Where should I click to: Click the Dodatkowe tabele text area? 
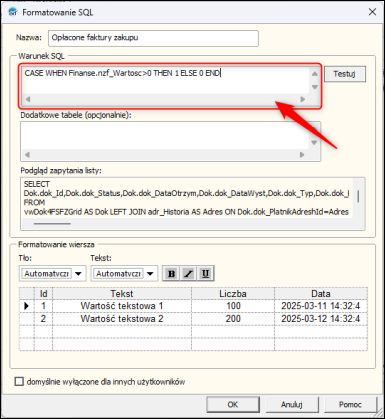tap(165, 136)
